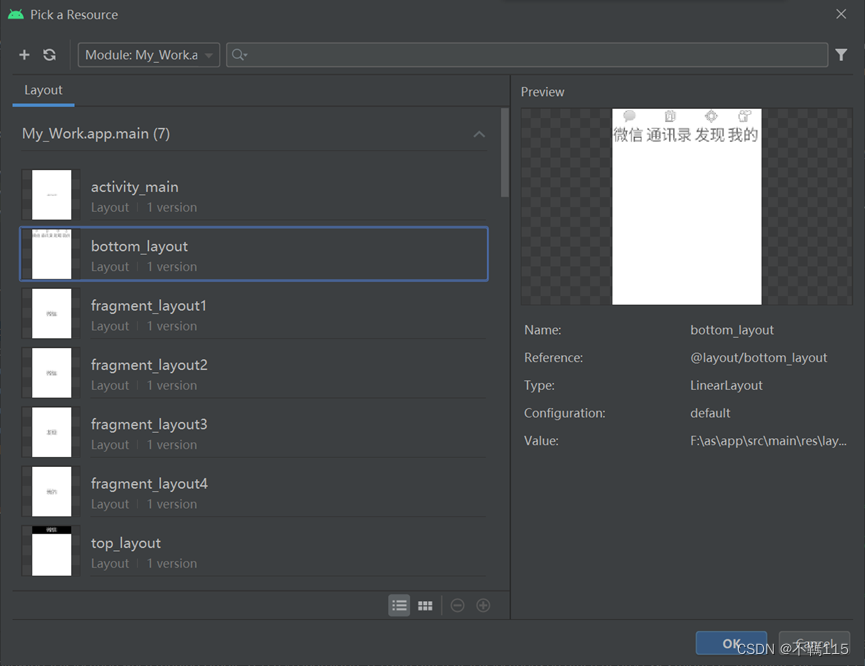Screen dimensions: 865x666
Task: Click the resource list scrollbar
Action: click(504, 152)
